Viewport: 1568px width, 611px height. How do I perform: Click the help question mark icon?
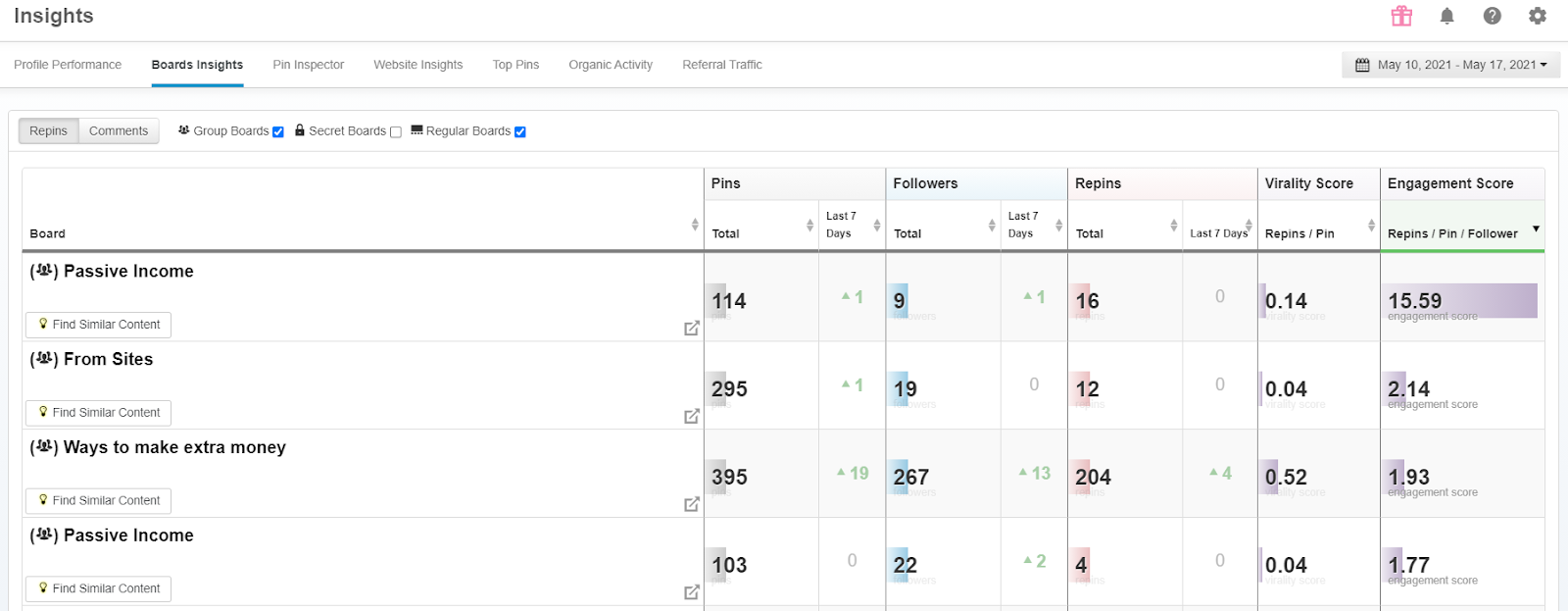[x=1492, y=16]
